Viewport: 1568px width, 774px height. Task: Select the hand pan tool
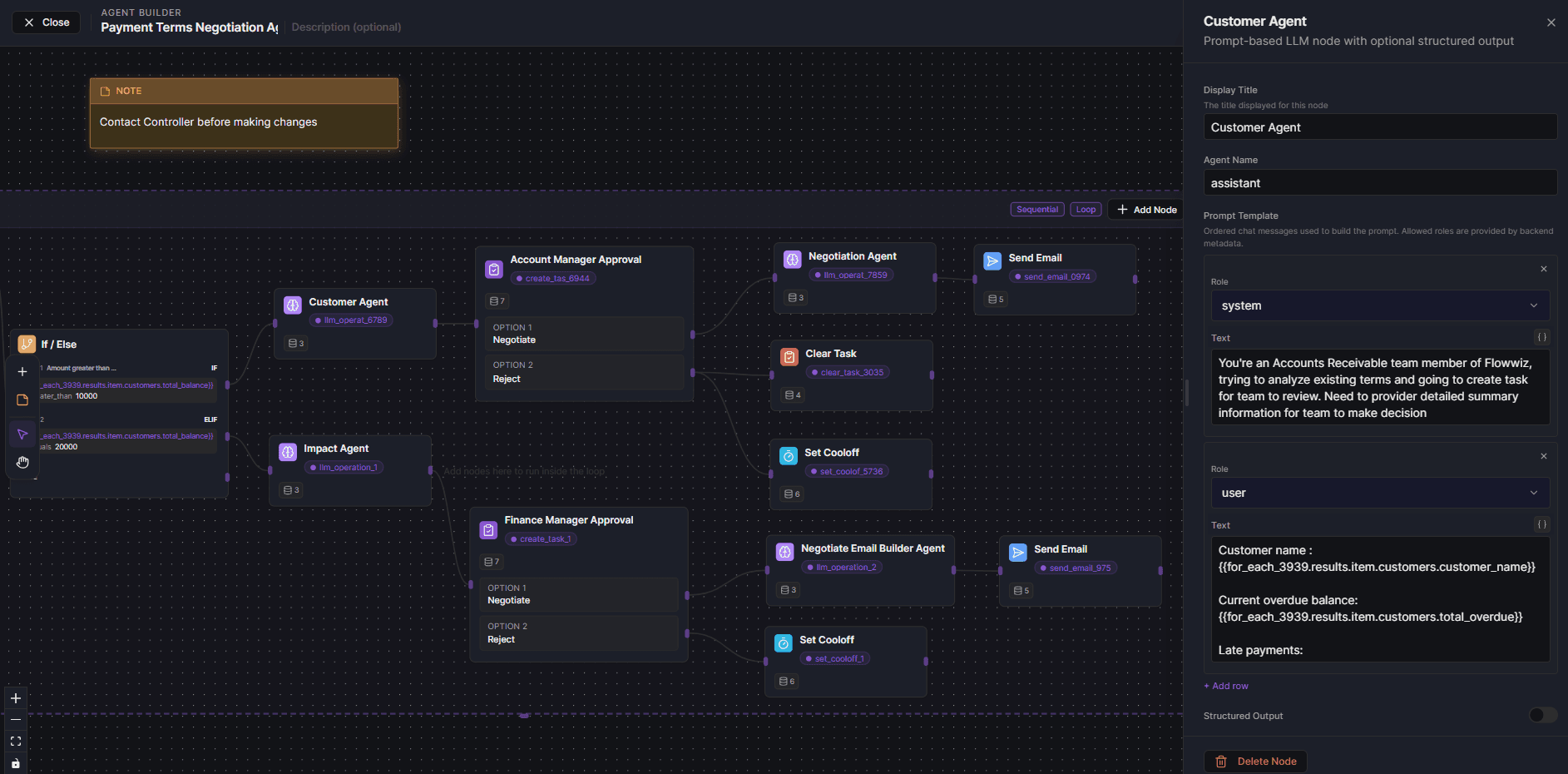coord(22,463)
